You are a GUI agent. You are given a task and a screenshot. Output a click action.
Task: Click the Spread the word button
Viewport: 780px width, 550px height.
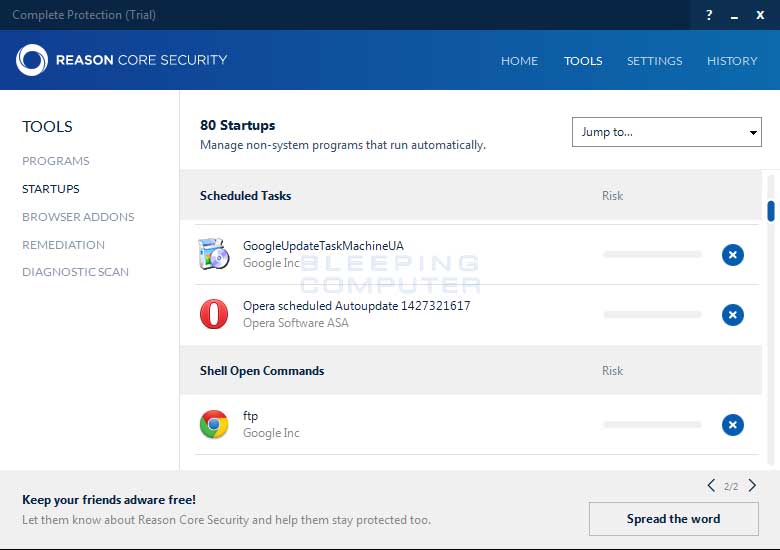click(x=673, y=519)
